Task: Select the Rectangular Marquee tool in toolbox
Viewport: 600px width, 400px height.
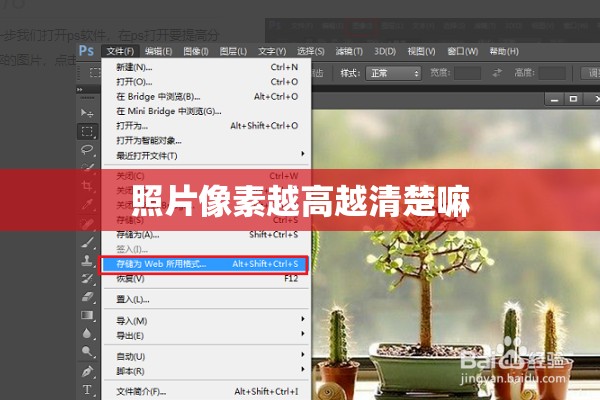Action: (87, 131)
